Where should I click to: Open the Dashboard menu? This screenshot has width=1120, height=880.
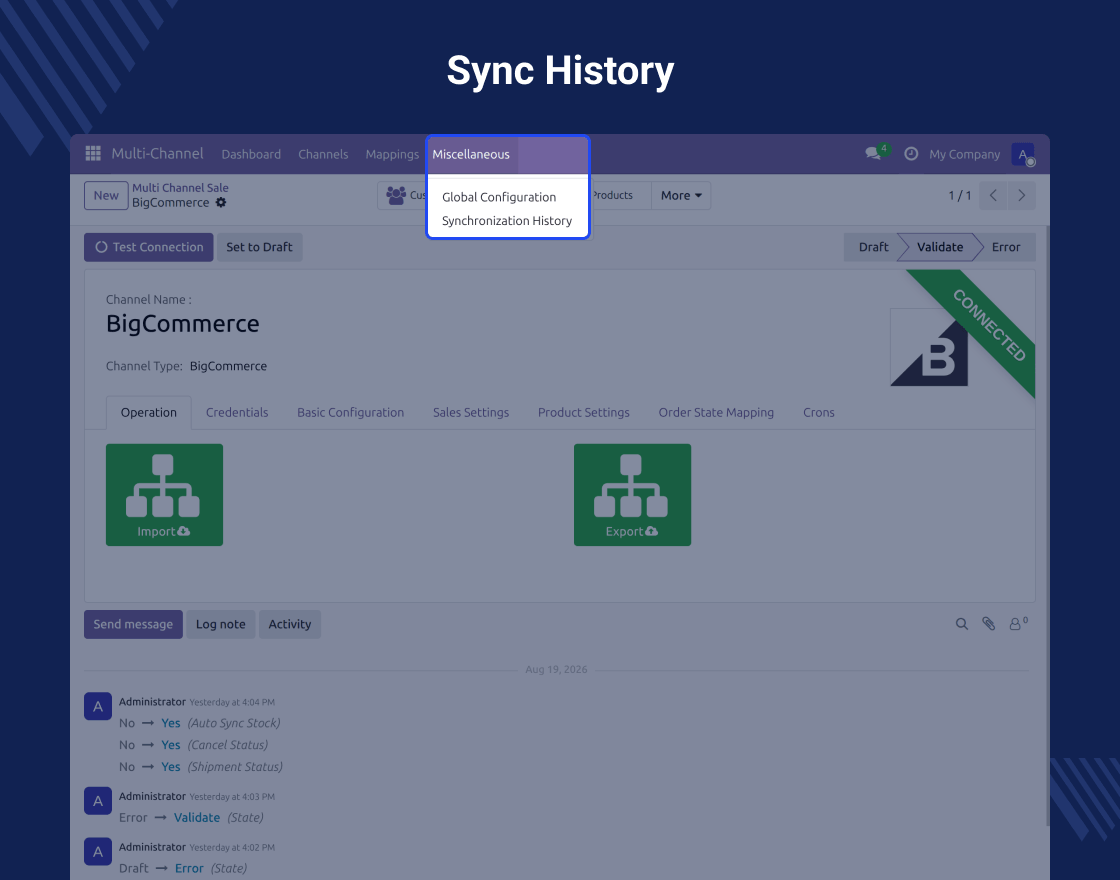251,154
